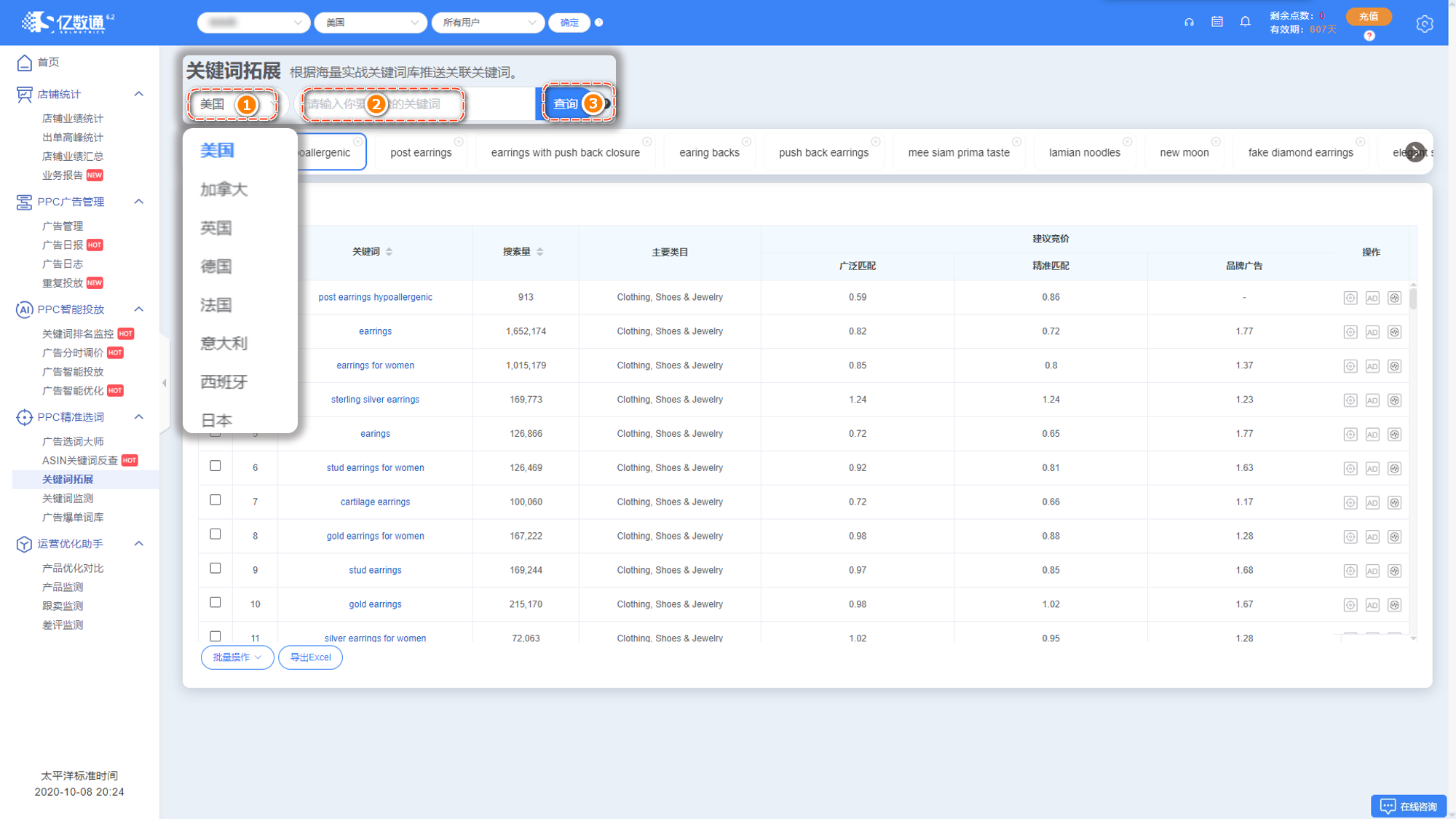Viewport: 1456px width, 819px height.
Task: Check the row 8 checkbox
Action: click(215, 534)
